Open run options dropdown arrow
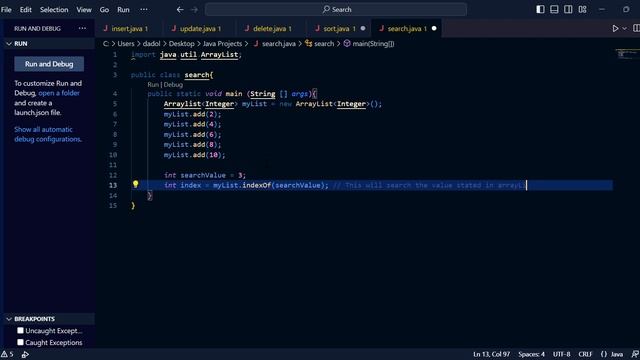Screen dimensions: 640x360 624,28
